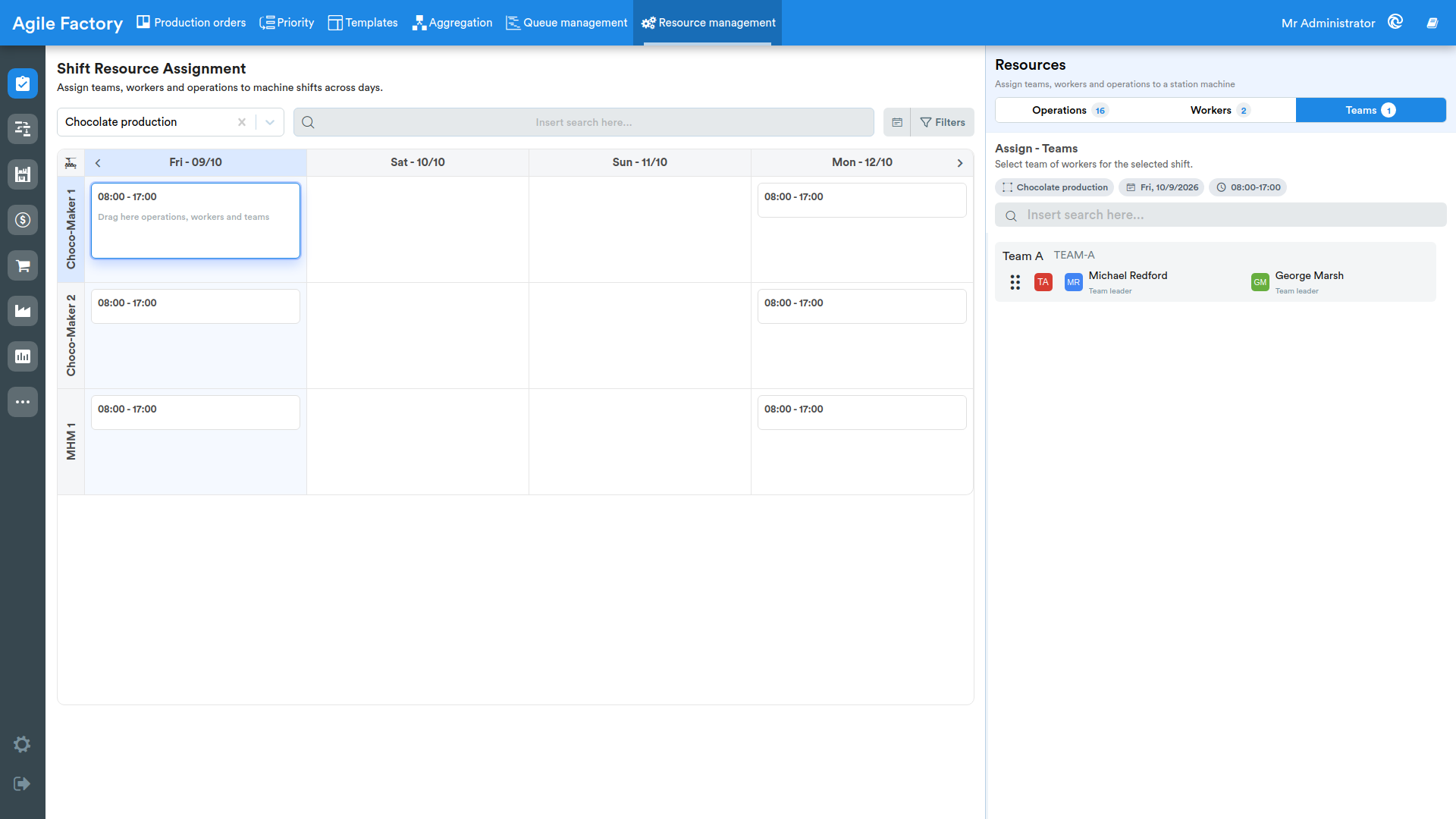Image resolution: width=1456 pixels, height=819 pixels.
Task: Click the red TA team avatar
Action: click(1043, 282)
